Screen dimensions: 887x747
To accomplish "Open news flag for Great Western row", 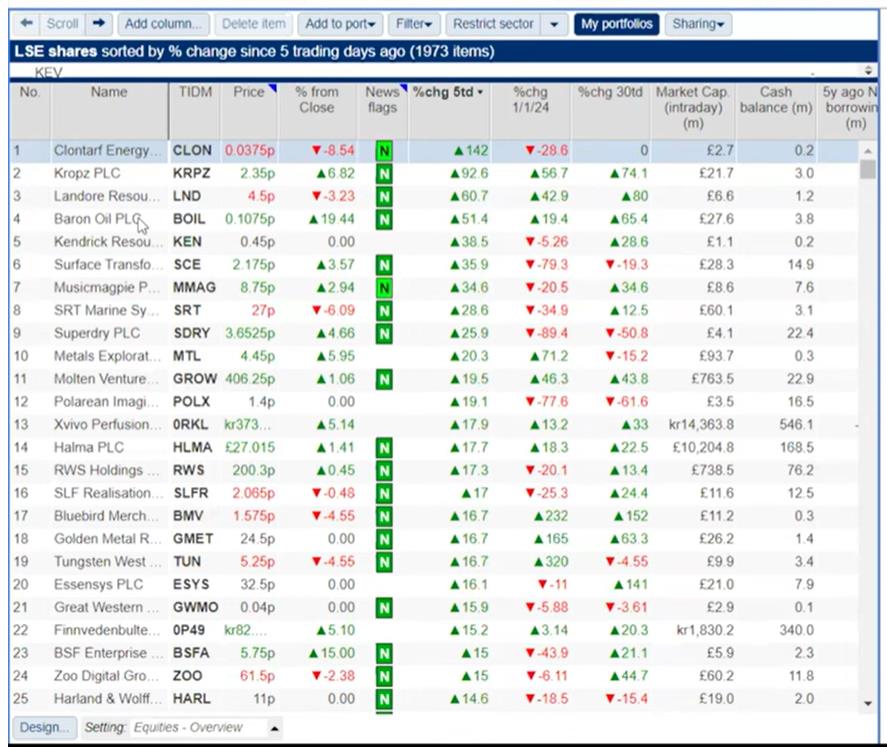I will tap(384, 608).
